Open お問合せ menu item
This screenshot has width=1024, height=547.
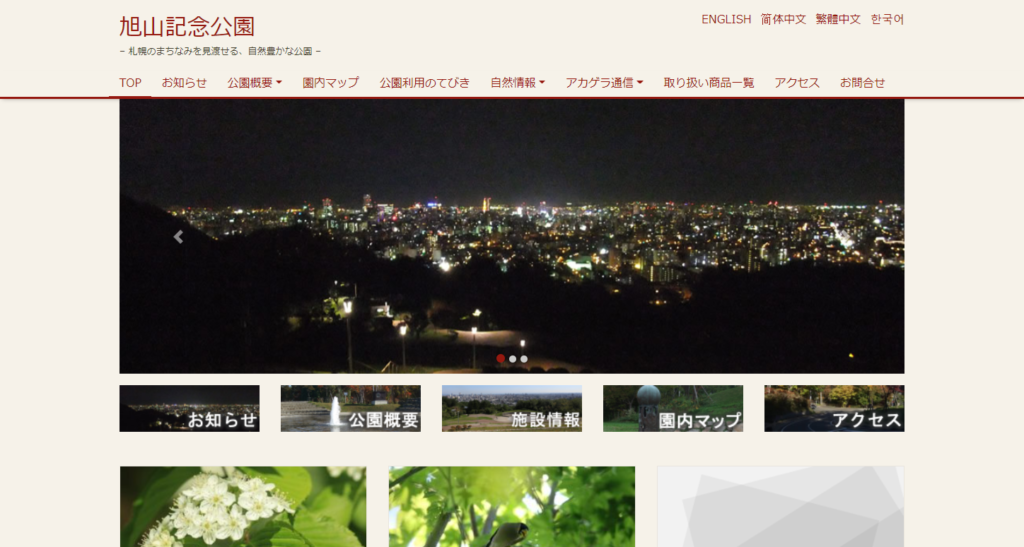[862, 83]
